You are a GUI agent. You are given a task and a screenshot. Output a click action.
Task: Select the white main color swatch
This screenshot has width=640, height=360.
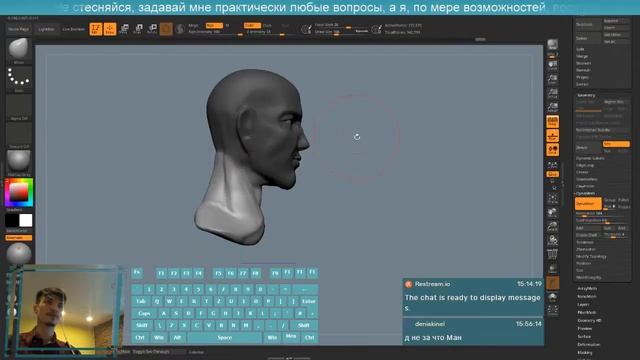point(26,220)
